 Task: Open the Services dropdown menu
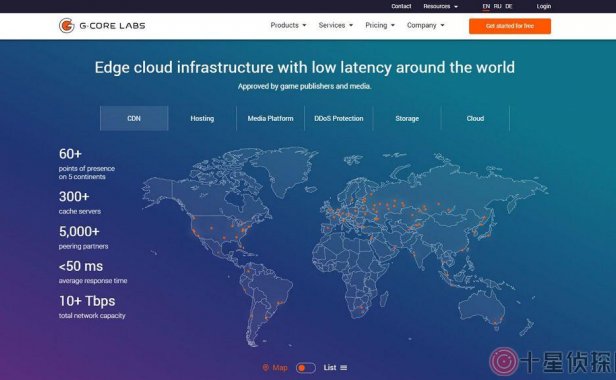pyautogui.click(x=336, y=25)
